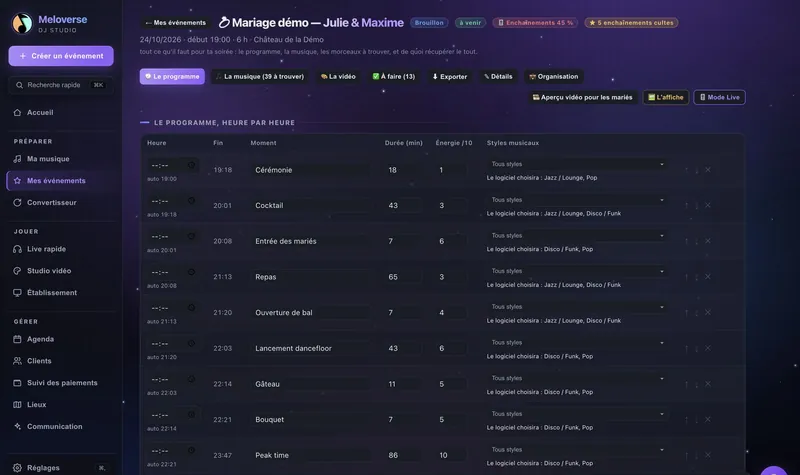Remove the Bouquet row with X
Viewport: 800px width, 475px height.
[x=708, y=419]
